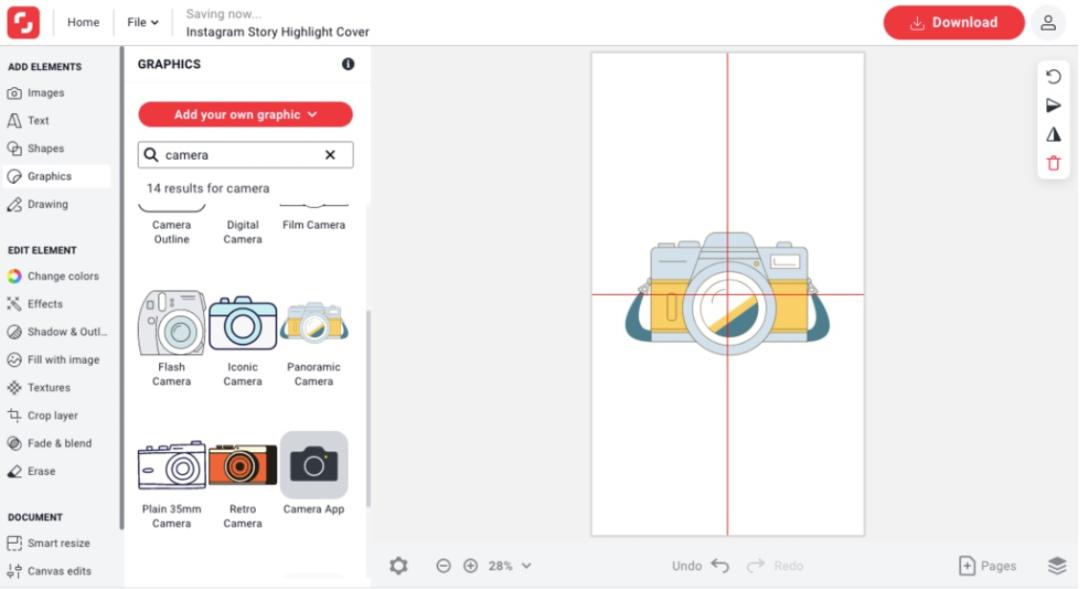1080x589 pixels.
Task: Click the rotate icon in the right toolbar
Action: click(1053, 76)
